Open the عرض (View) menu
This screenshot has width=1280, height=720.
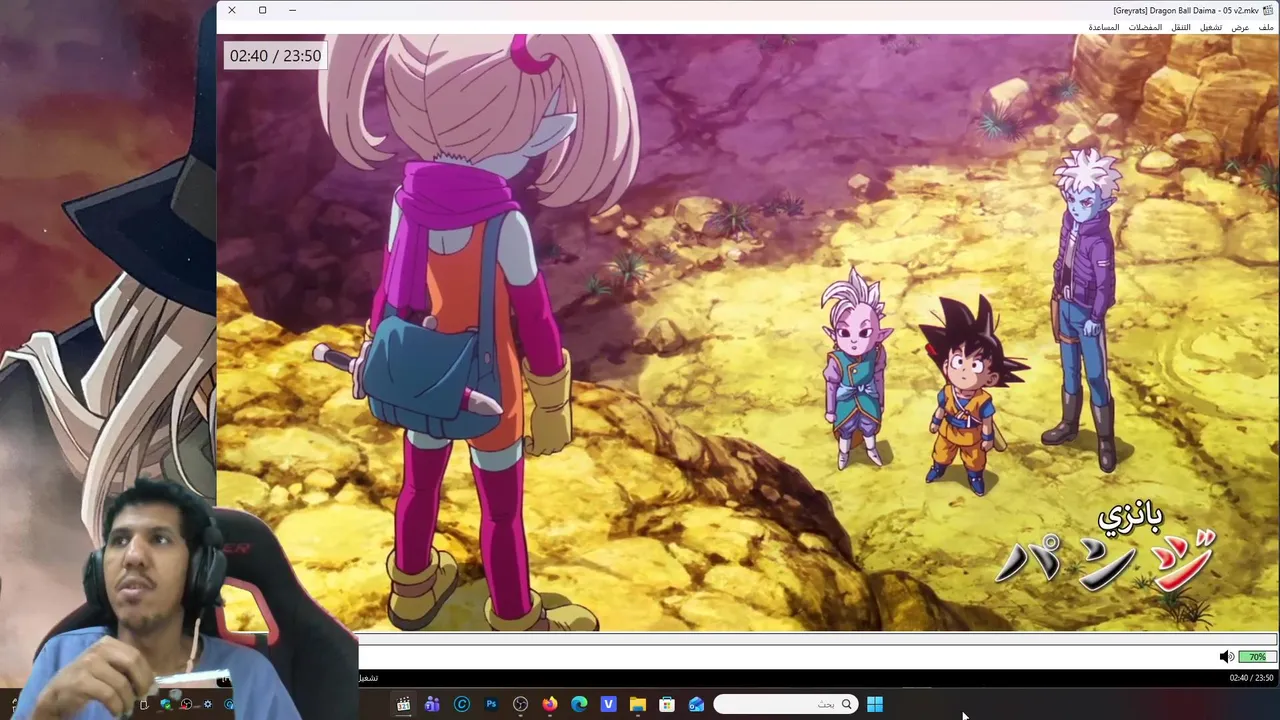1240,27
